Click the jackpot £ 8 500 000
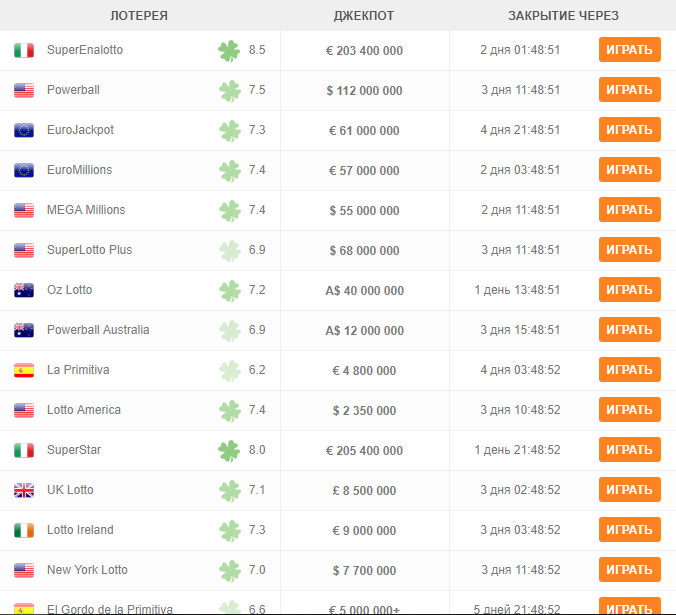This screenshot has height=615, width=676. tap(364, 491)
